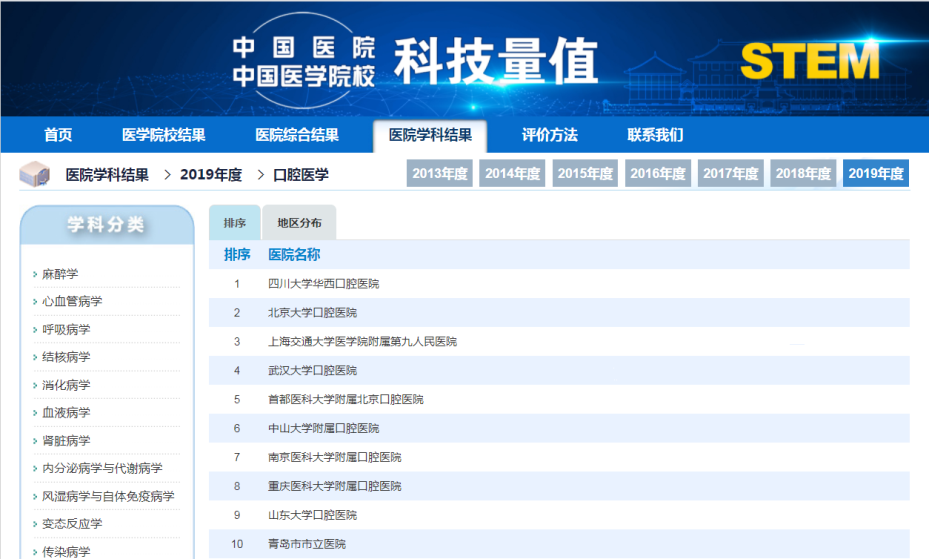929x559 pixels.
Task: Expand the 心血管病学 sidebar category
Action: (72, 301)
